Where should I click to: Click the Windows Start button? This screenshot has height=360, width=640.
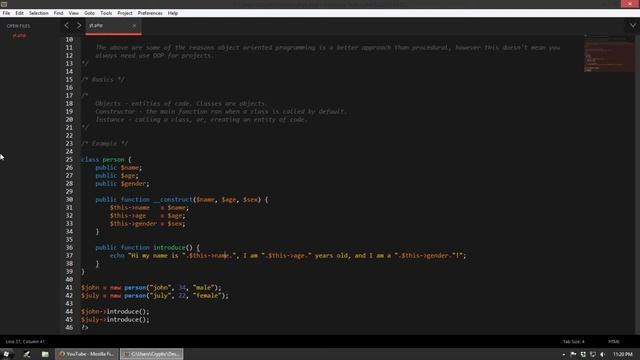tap(7, 354)
